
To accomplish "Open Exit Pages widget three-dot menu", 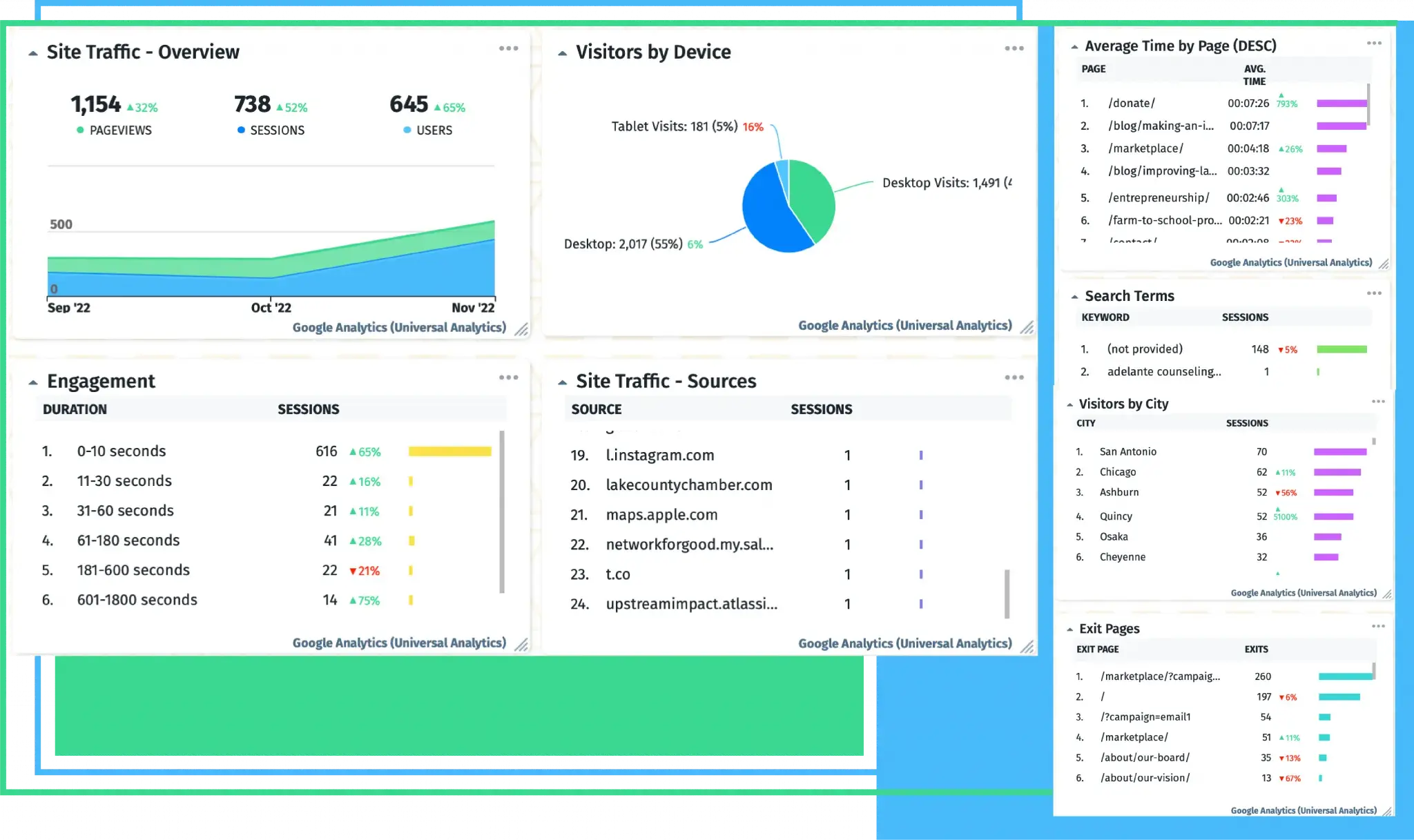I will (x=1378, y=626).
